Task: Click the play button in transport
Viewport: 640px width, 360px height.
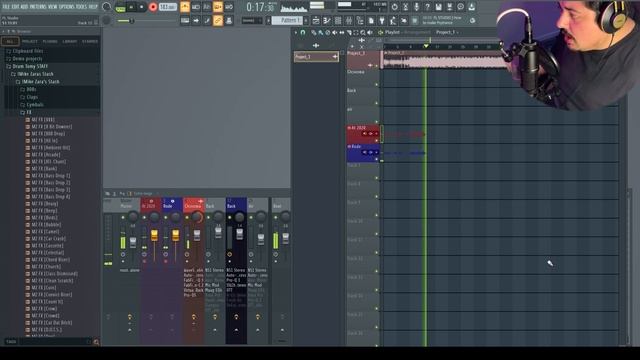Action: click(131, 7)
